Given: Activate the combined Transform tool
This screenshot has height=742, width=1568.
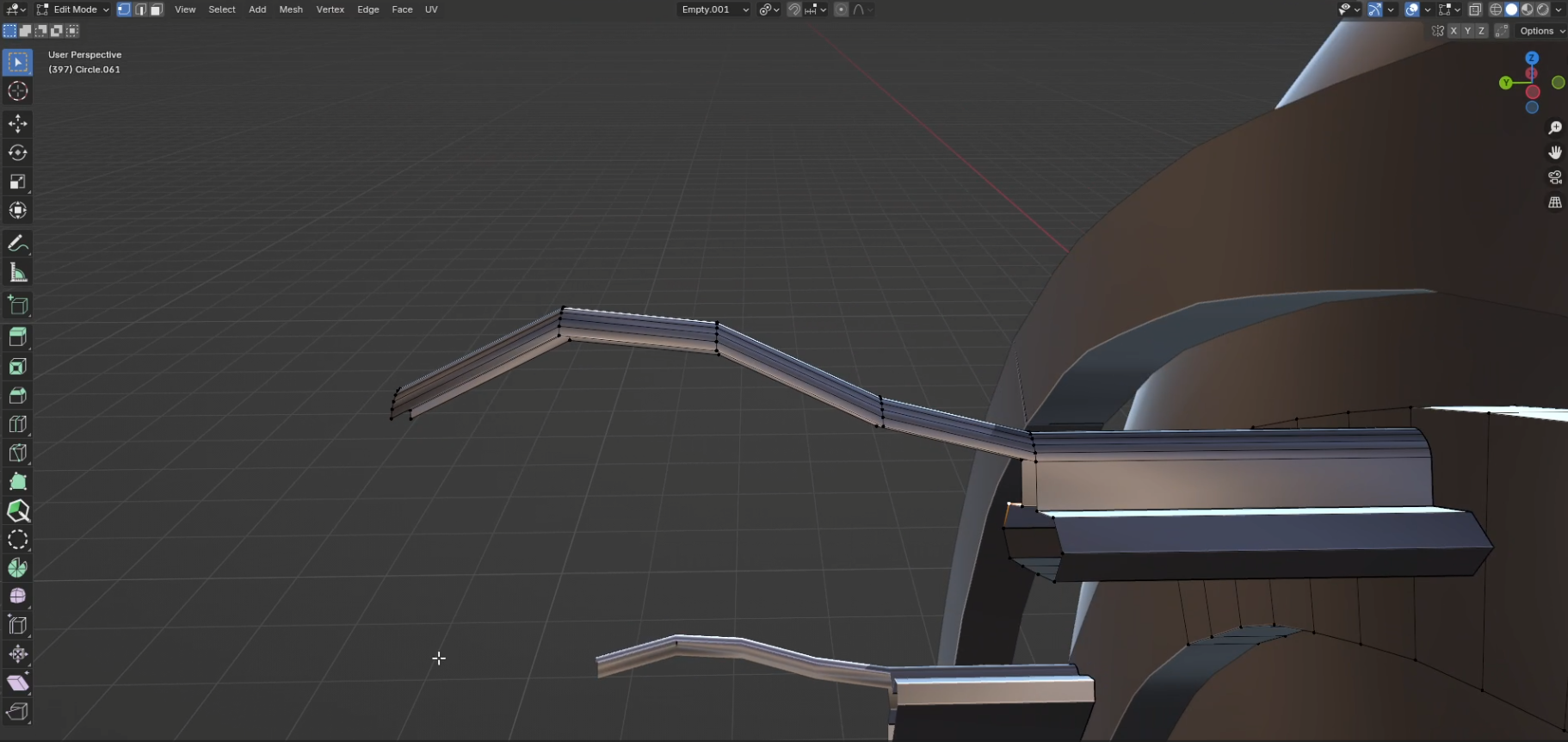Looking at the screenshot, I should point(18,210).
